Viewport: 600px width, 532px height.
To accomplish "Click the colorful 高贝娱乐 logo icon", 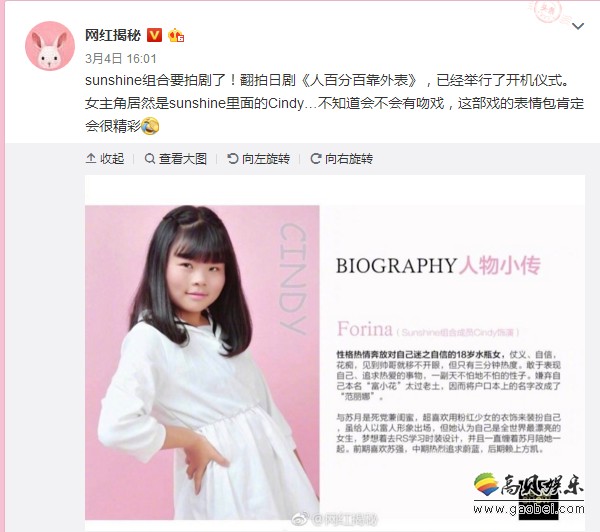I will coord(486,485).
